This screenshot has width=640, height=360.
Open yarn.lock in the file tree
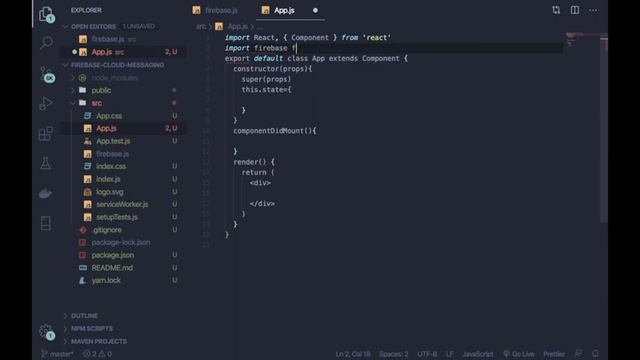point(106,280)
